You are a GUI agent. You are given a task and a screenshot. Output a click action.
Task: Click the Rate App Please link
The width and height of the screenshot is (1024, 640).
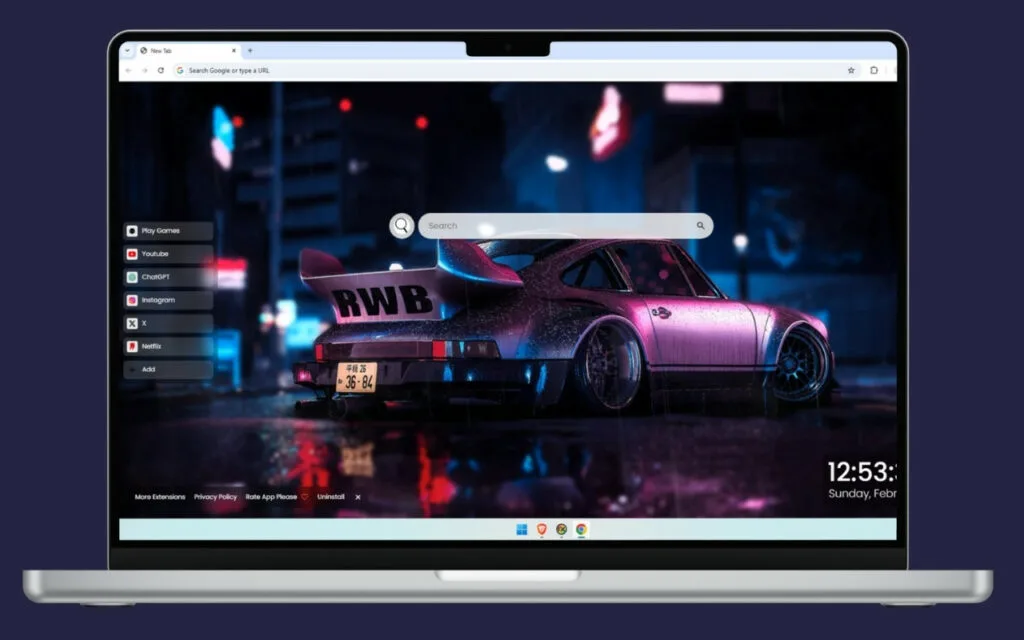pyautogui.click(x=276, y=497)
